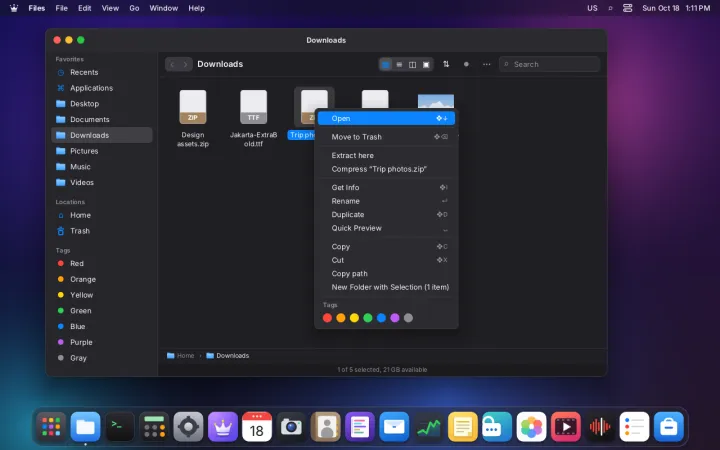Click into the Search field

(549, 64)
